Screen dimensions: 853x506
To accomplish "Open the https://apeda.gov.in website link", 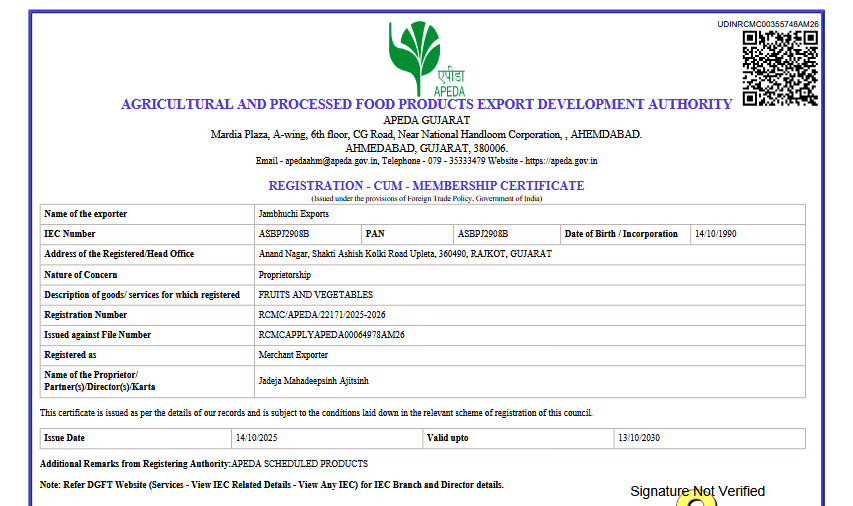I will (x=561, y=161).
